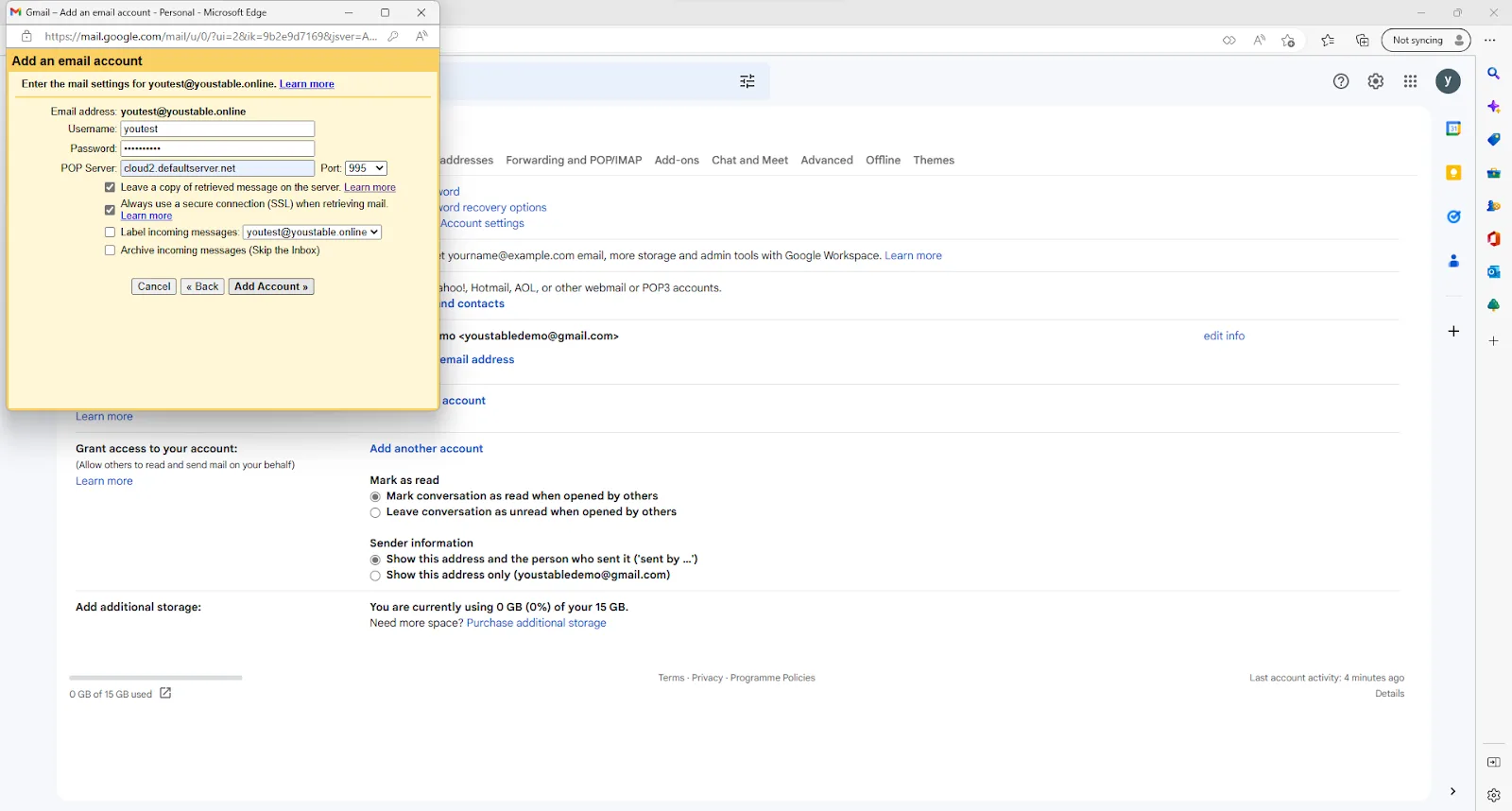The height and width of the screenshot is (811, 1512).
Task: Click Programme Policies footer link
Action: (x=772, y=678)
